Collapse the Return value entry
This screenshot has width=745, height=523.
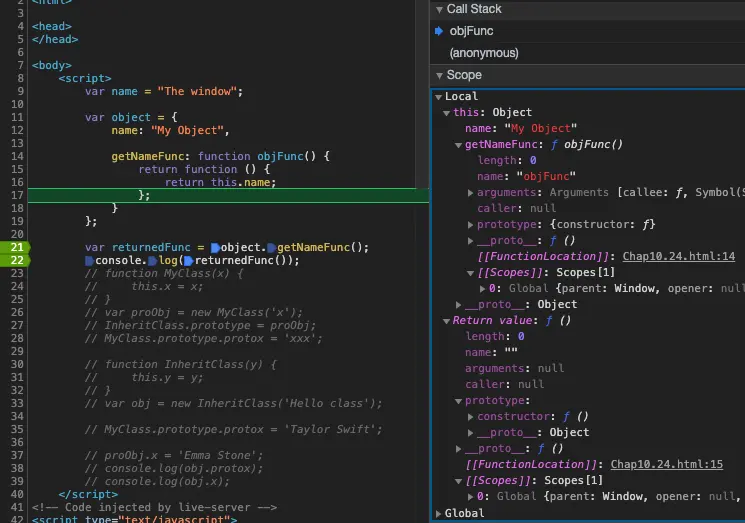(447, 321)
